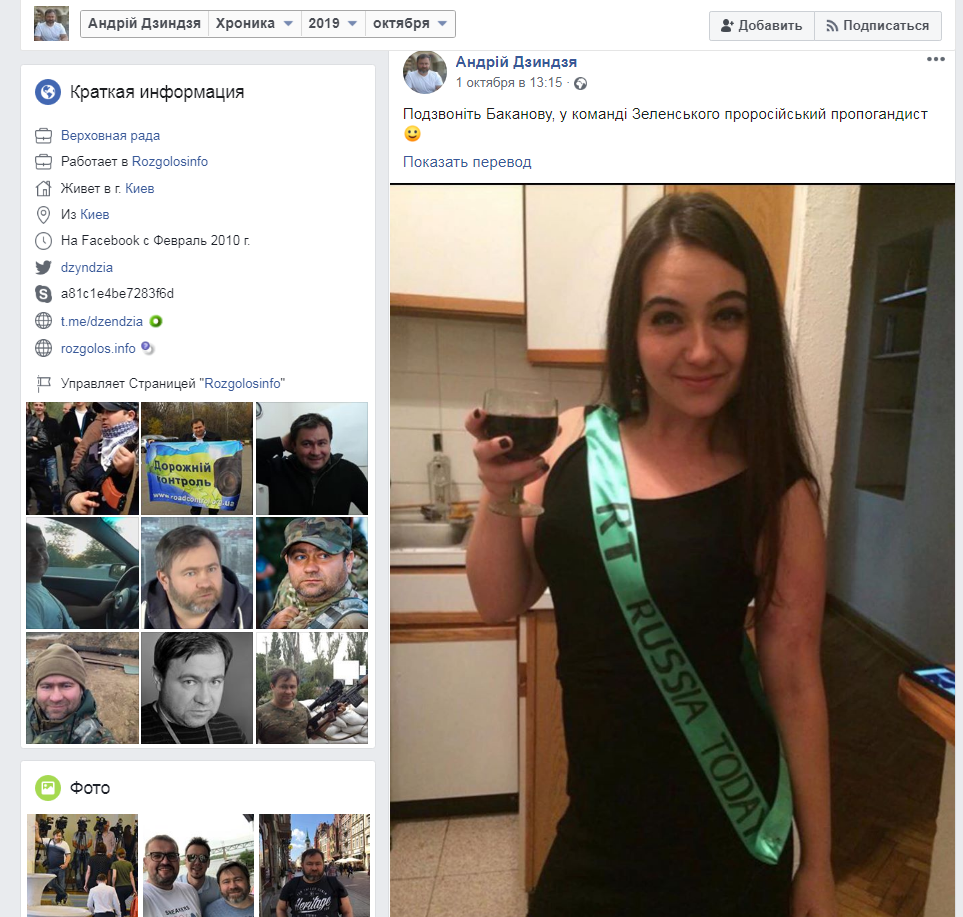Open the t.me/dzendzia link
963x917 pixels.
(x=101, y=321)
